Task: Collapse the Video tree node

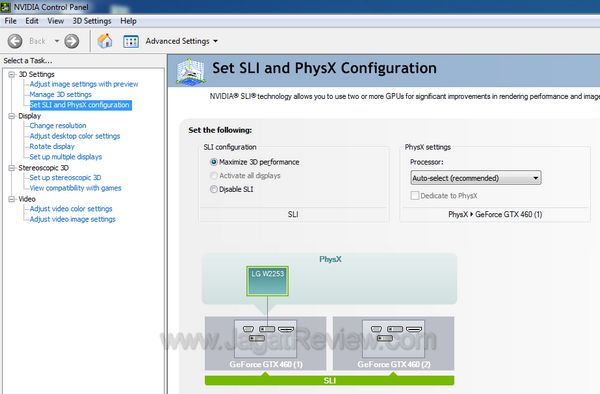Action: tap(12, 199)
